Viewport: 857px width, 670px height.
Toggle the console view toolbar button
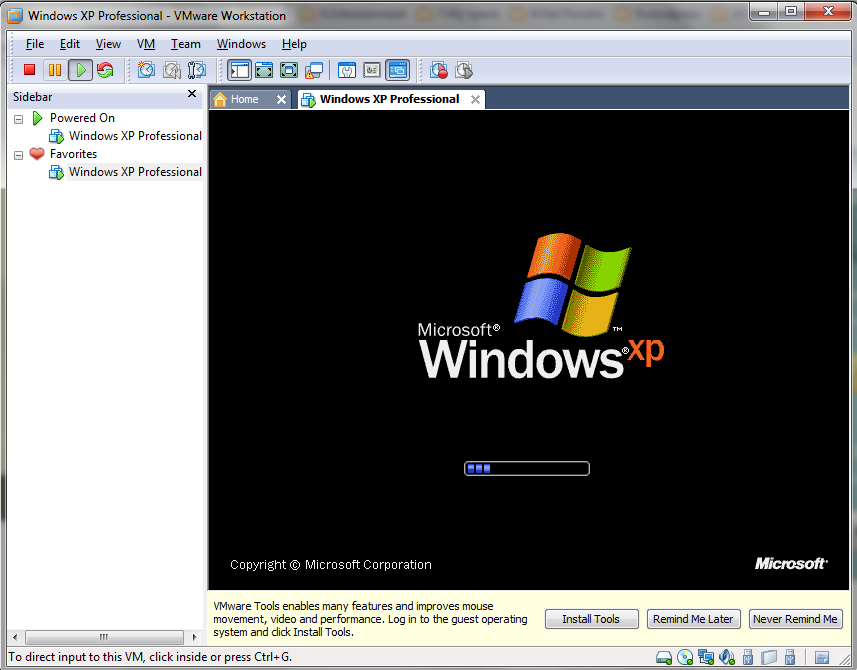pos(397,70)
